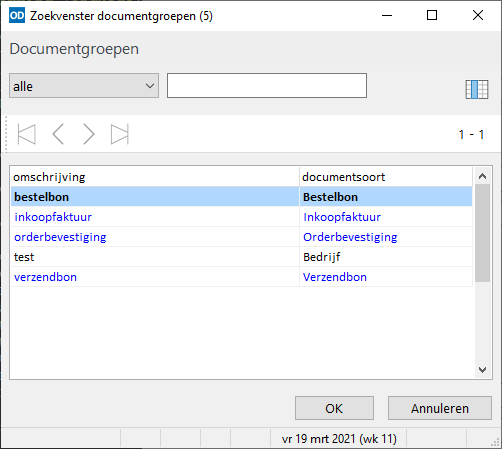
Task: Sort by omschrijving column header
Action: click(x=155, y=177)
